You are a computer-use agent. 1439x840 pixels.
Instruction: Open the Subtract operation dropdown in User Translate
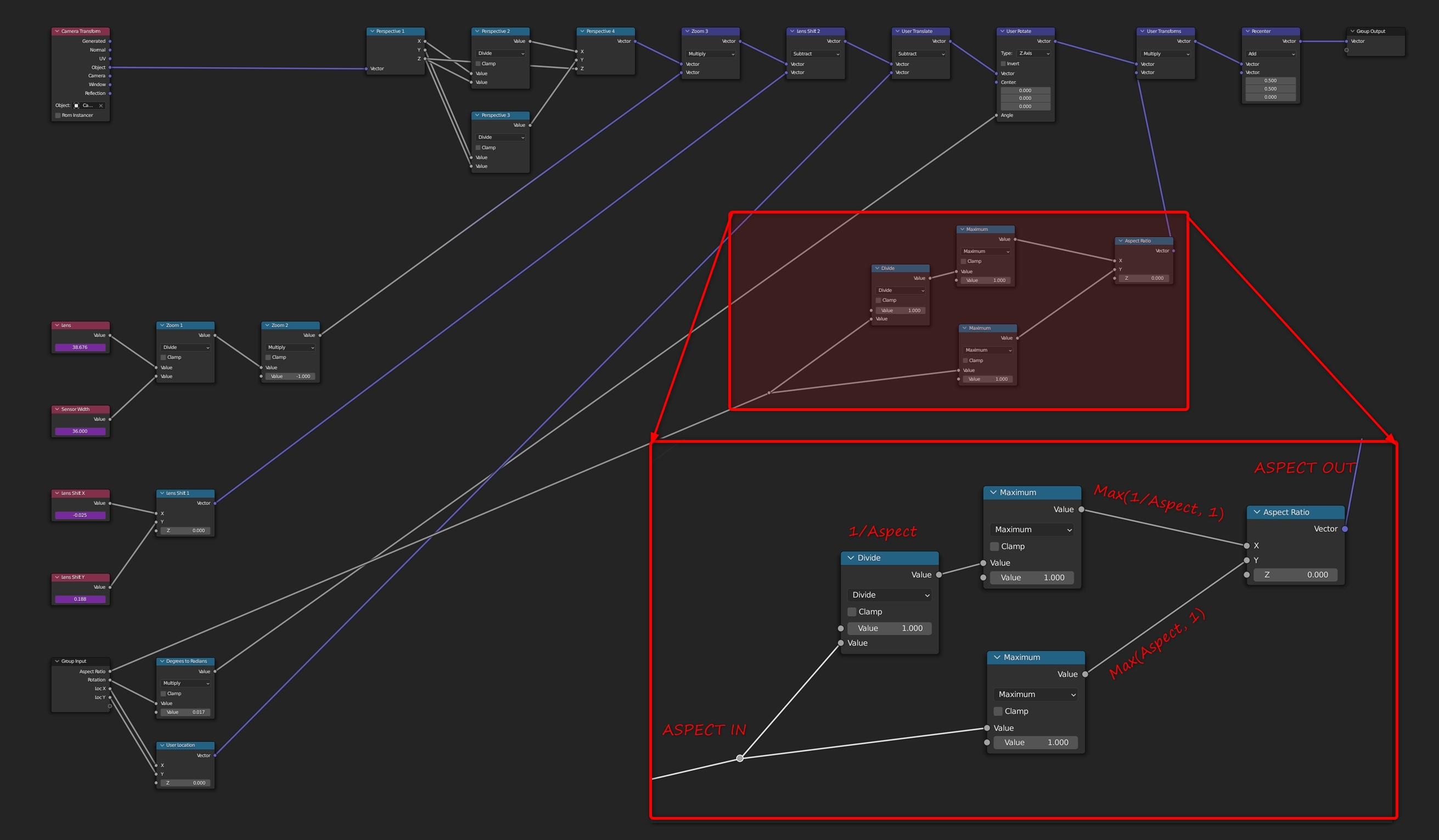point(919,54)
